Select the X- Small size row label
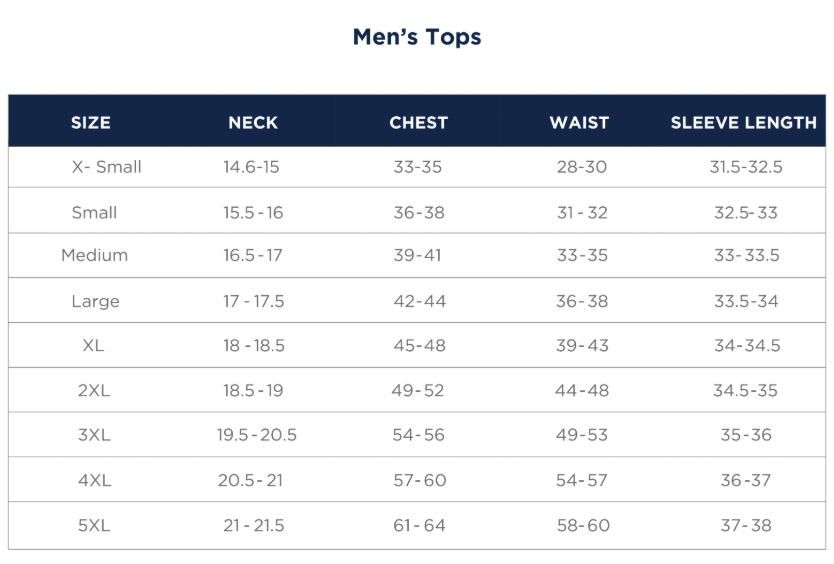 [x=106, y=167]
